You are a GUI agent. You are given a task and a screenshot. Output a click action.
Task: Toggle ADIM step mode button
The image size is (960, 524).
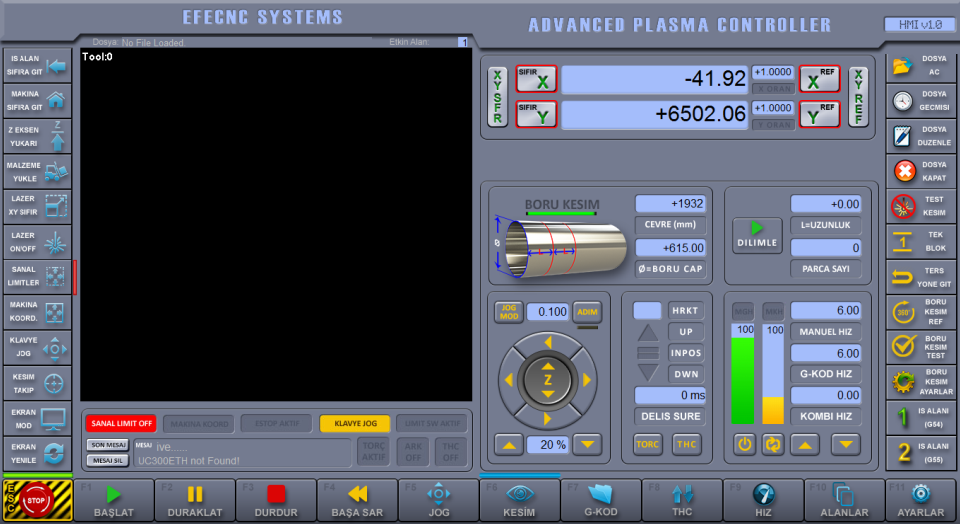click(x=587, y=312)
